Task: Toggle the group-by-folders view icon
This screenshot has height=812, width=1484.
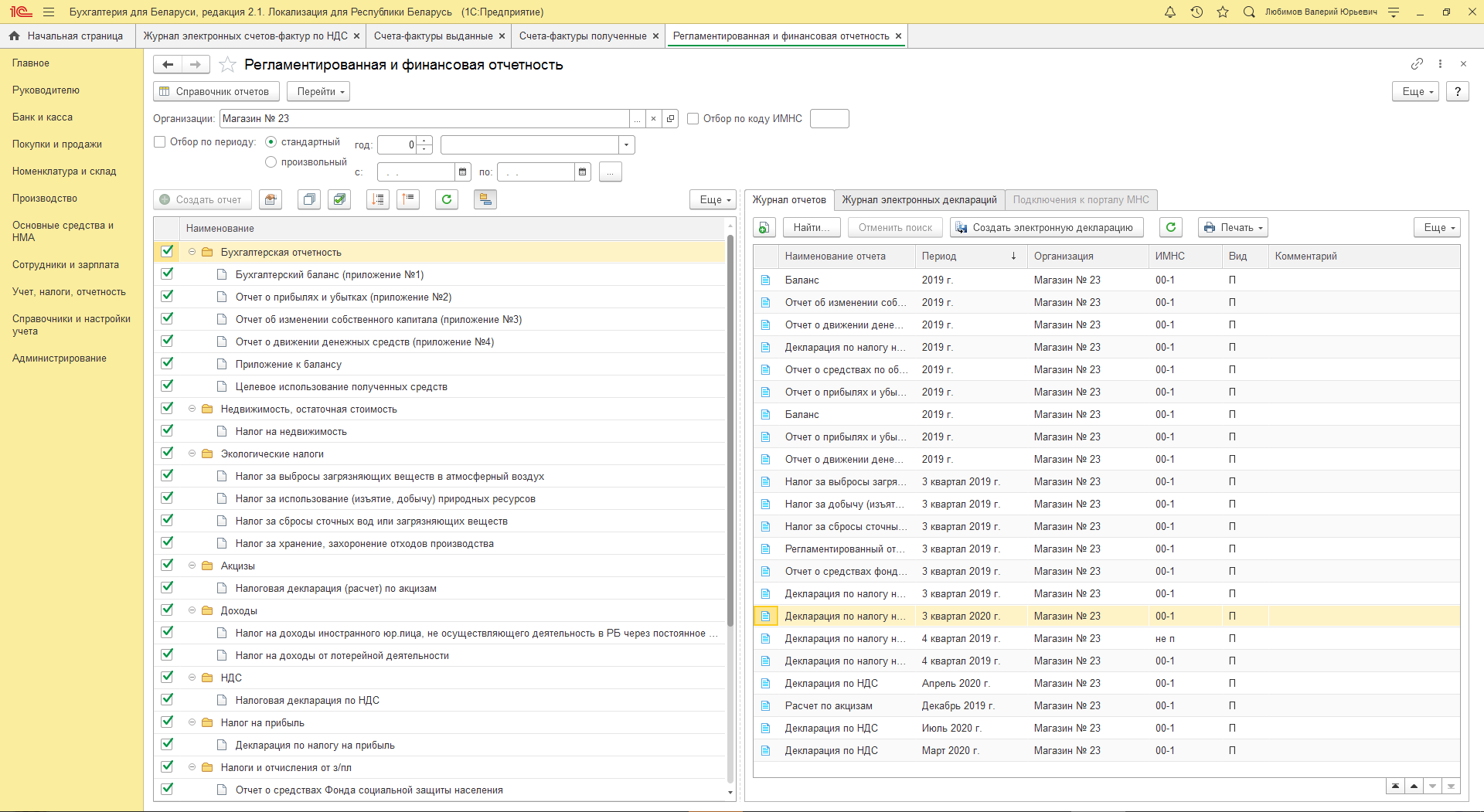Action: click(x=485, y=199)
